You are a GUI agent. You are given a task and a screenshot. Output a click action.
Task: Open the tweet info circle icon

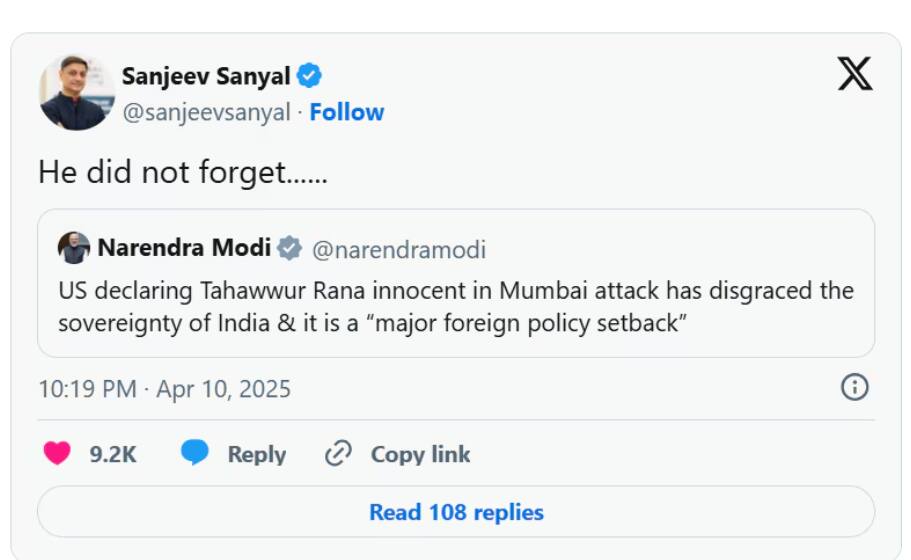(x=854, y=387)
